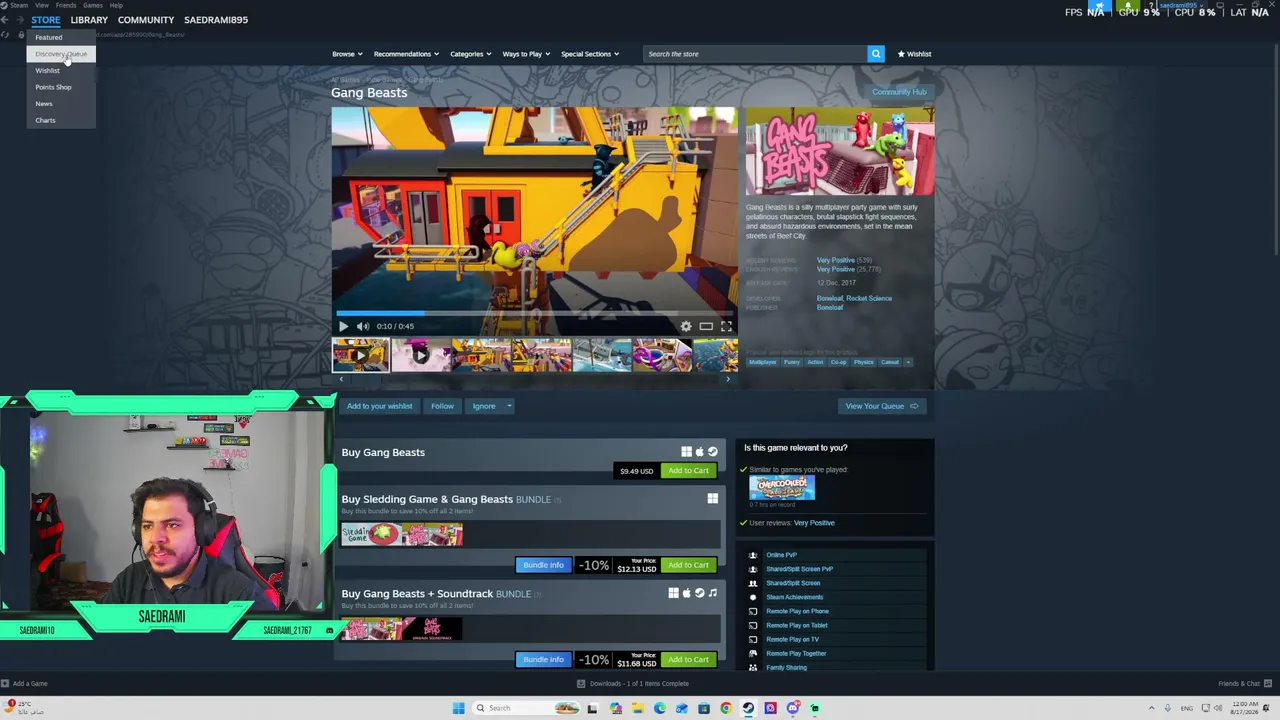This screenshot has width=1280, height=720.
Task: View Your Queue
Action: (881, 406)
